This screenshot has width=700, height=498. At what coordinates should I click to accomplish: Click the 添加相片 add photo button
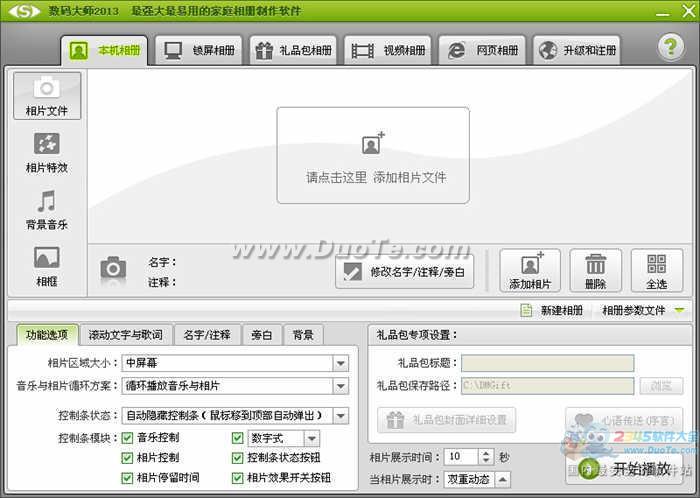pos(530,271)
